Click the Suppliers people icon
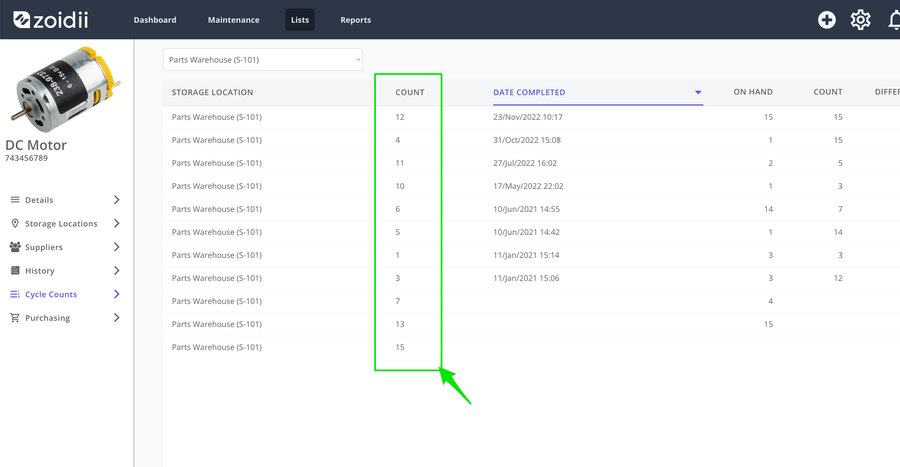The image size is (900, 467). (15, 247)
